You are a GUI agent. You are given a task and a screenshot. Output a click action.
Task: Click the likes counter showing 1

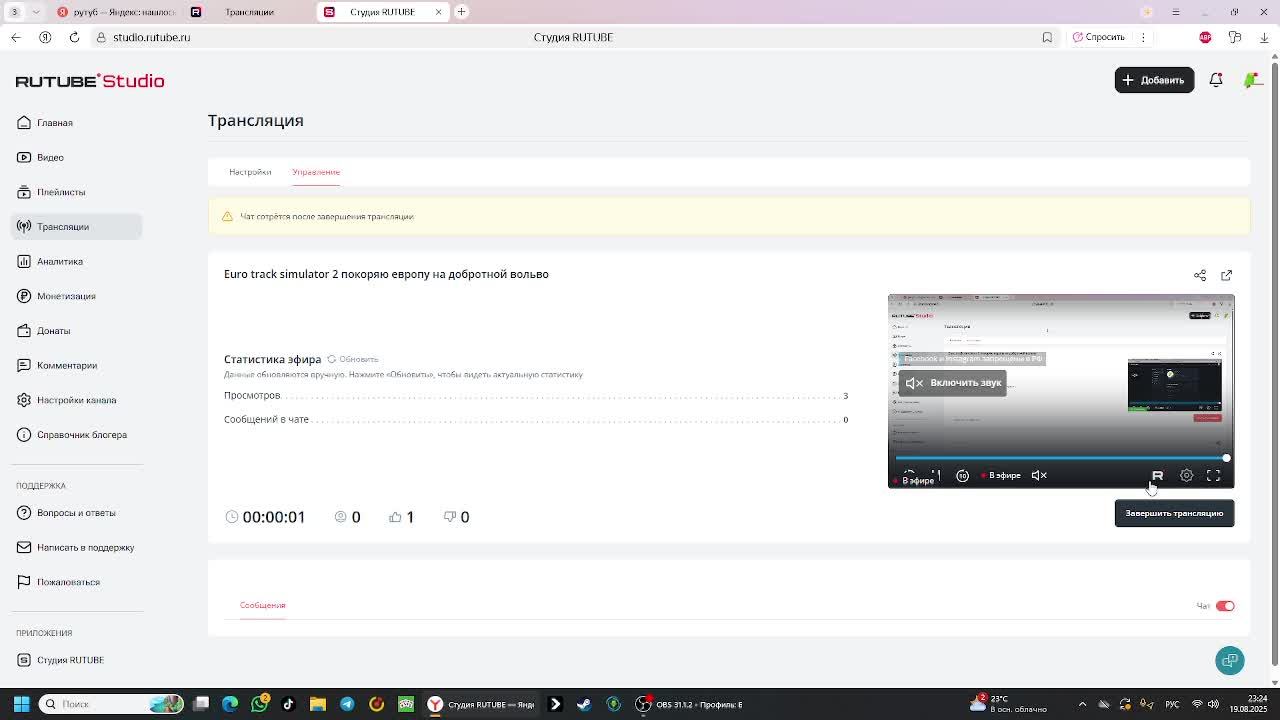coord(402,517)
